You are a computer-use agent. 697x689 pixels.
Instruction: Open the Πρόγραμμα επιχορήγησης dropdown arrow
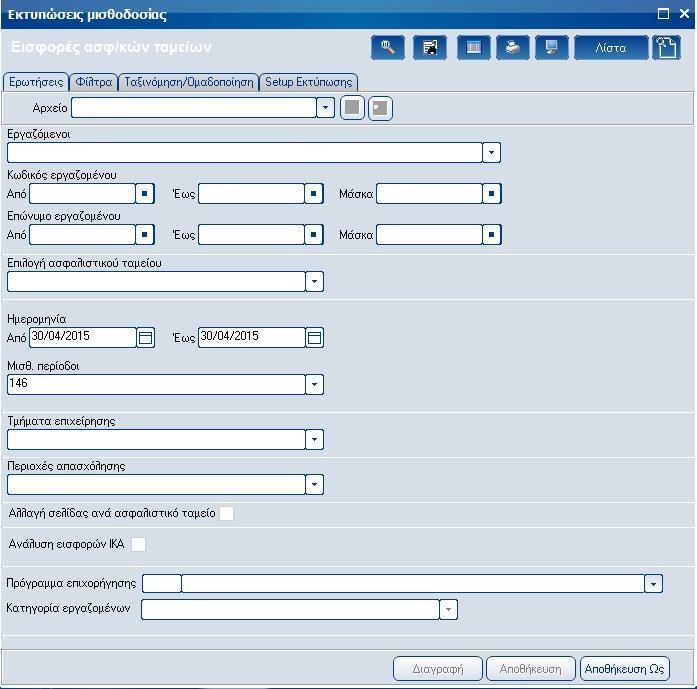tap(653, 584)
